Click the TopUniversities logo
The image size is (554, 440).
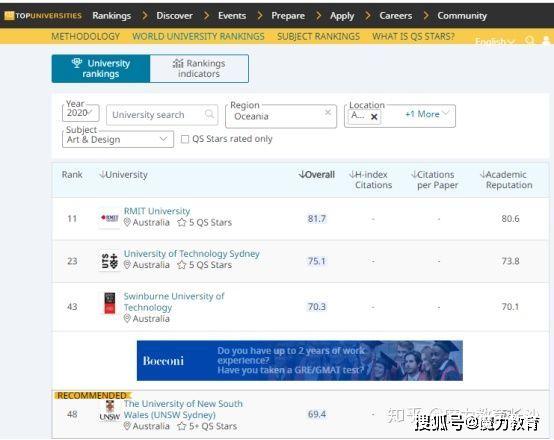point(43,16)
